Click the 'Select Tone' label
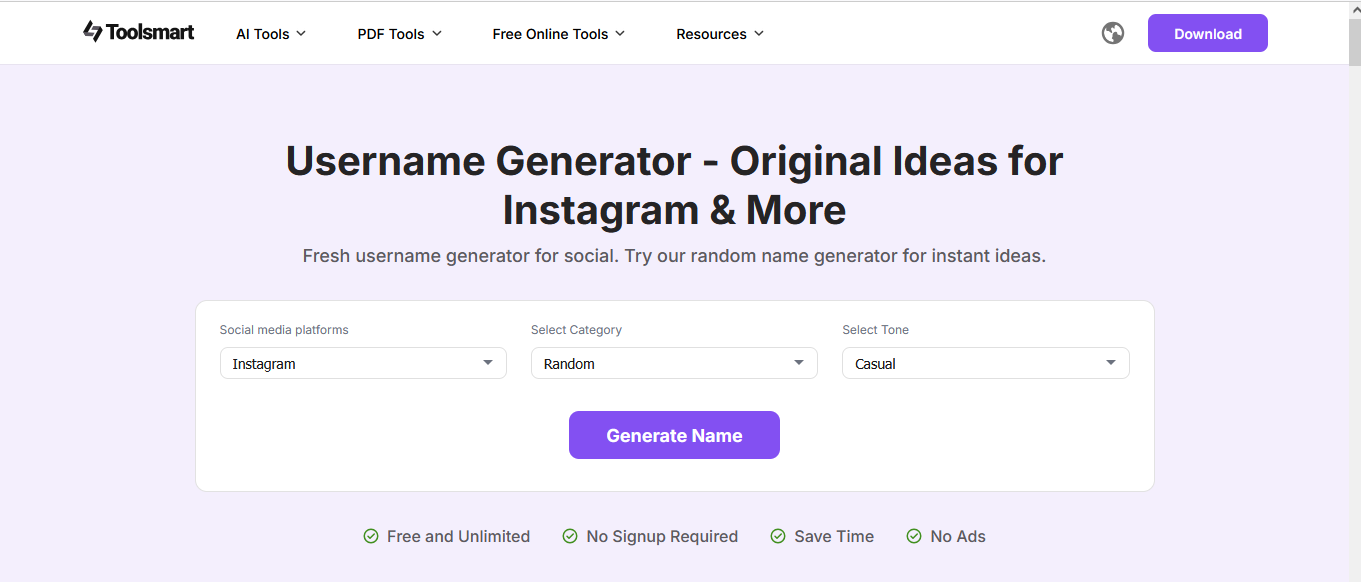This screenshot has height=582, width=1361. tap(876, 330)
